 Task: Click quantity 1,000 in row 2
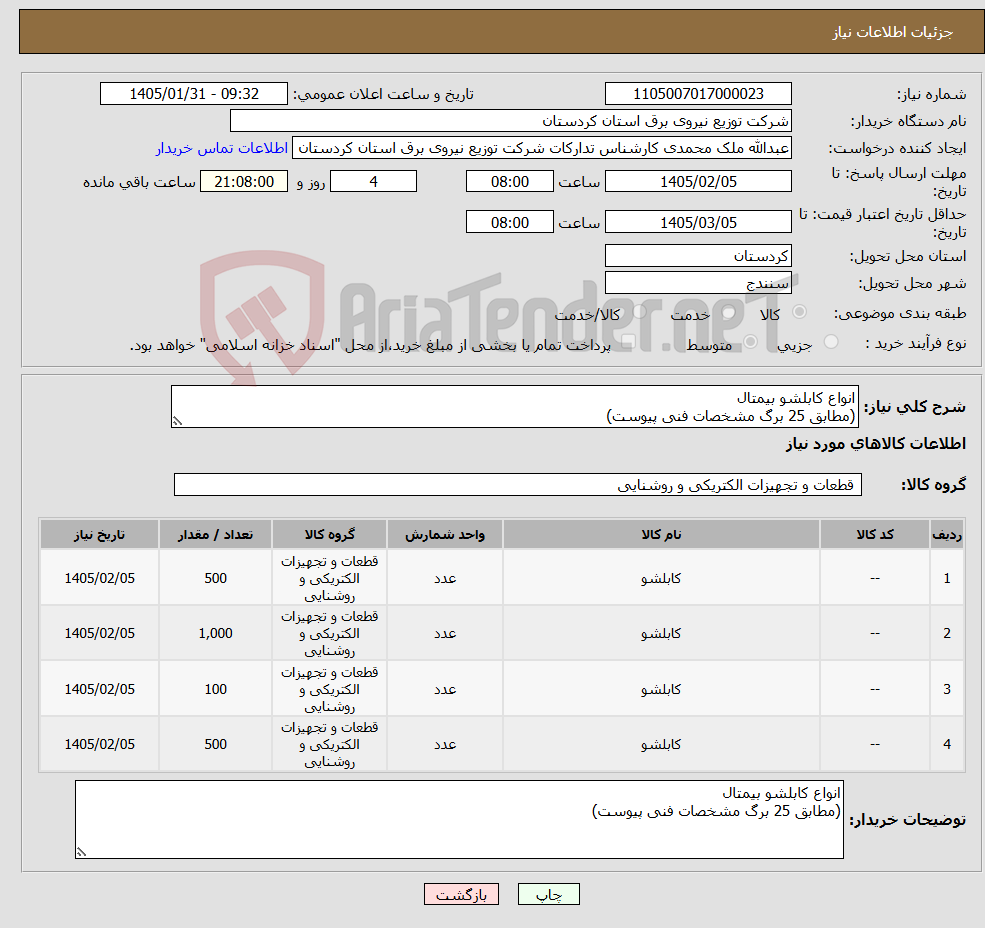[x=215, y=633]
